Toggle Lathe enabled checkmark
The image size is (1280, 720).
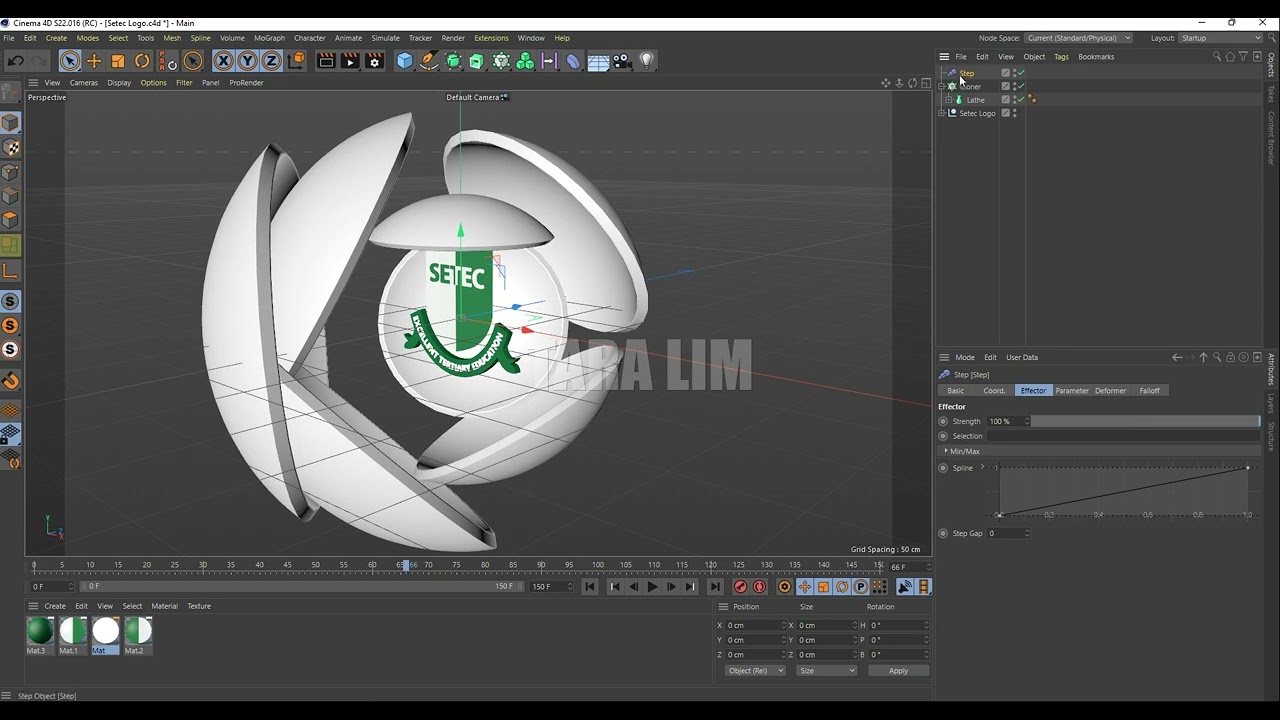[1021, 99]
